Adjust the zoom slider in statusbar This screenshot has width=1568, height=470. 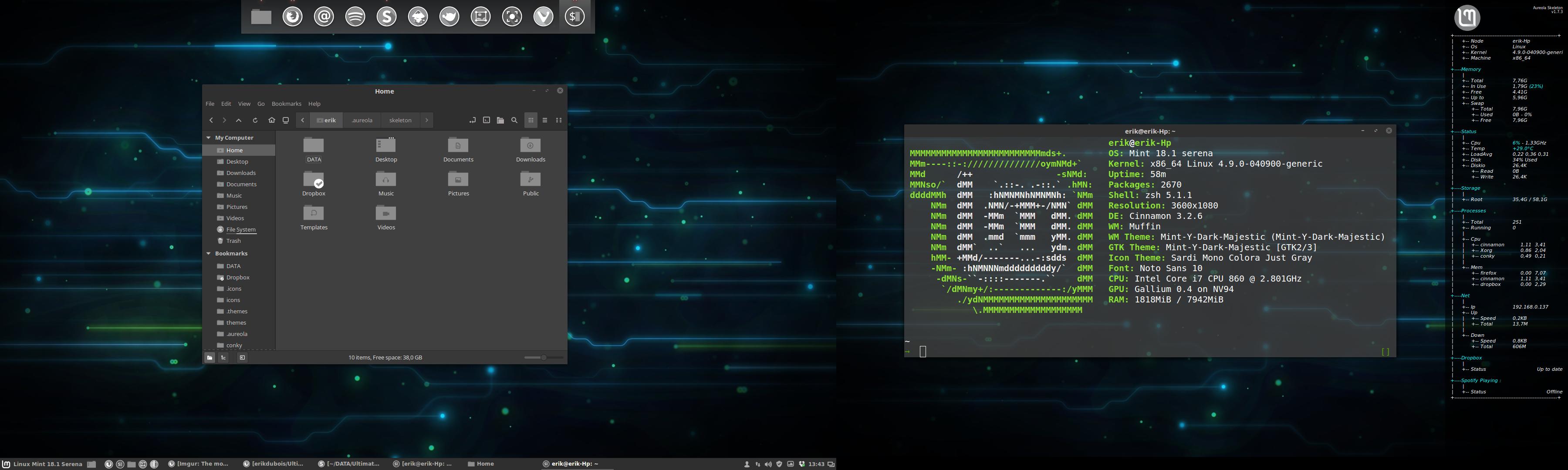click(x=544, y=358)
